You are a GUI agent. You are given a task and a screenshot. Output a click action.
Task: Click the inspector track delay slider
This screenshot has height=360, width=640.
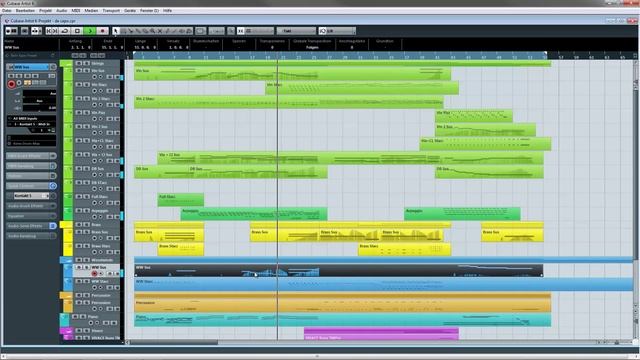(x=39, y=108)
